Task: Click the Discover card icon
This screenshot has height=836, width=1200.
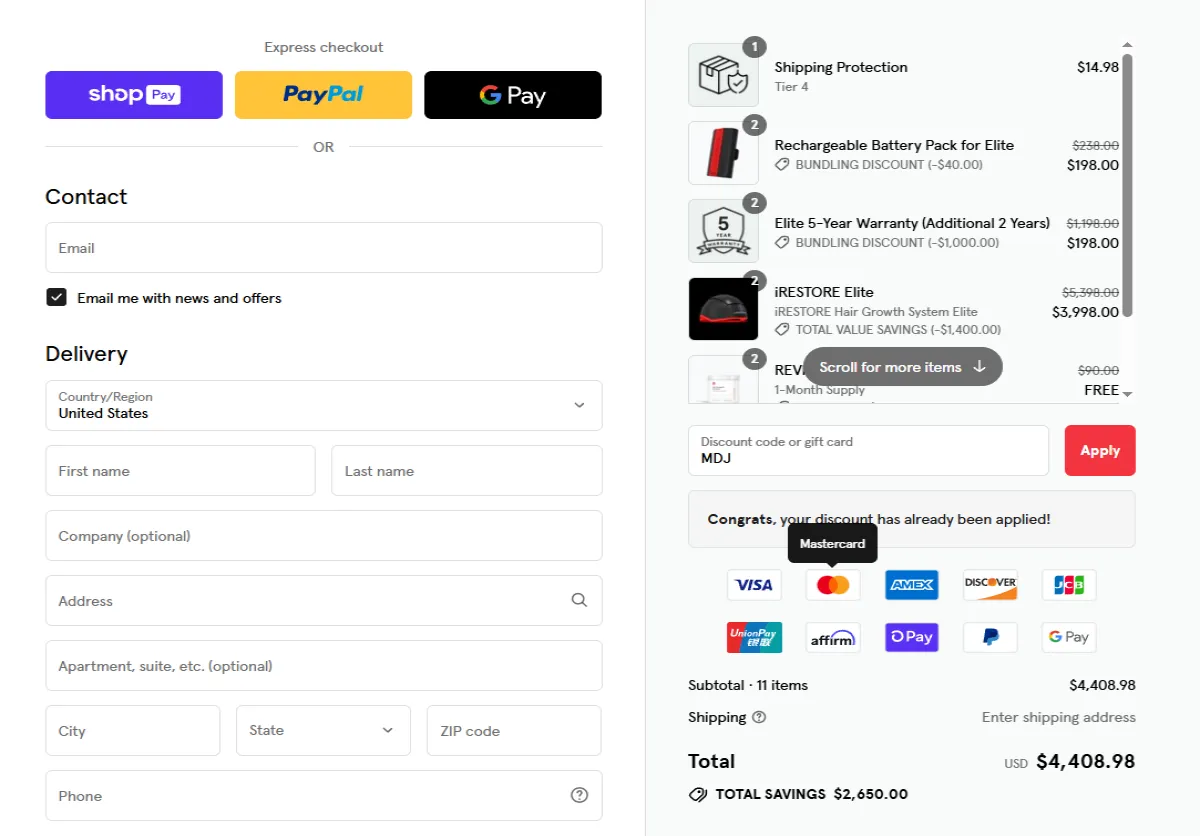Action: (990, 585)
